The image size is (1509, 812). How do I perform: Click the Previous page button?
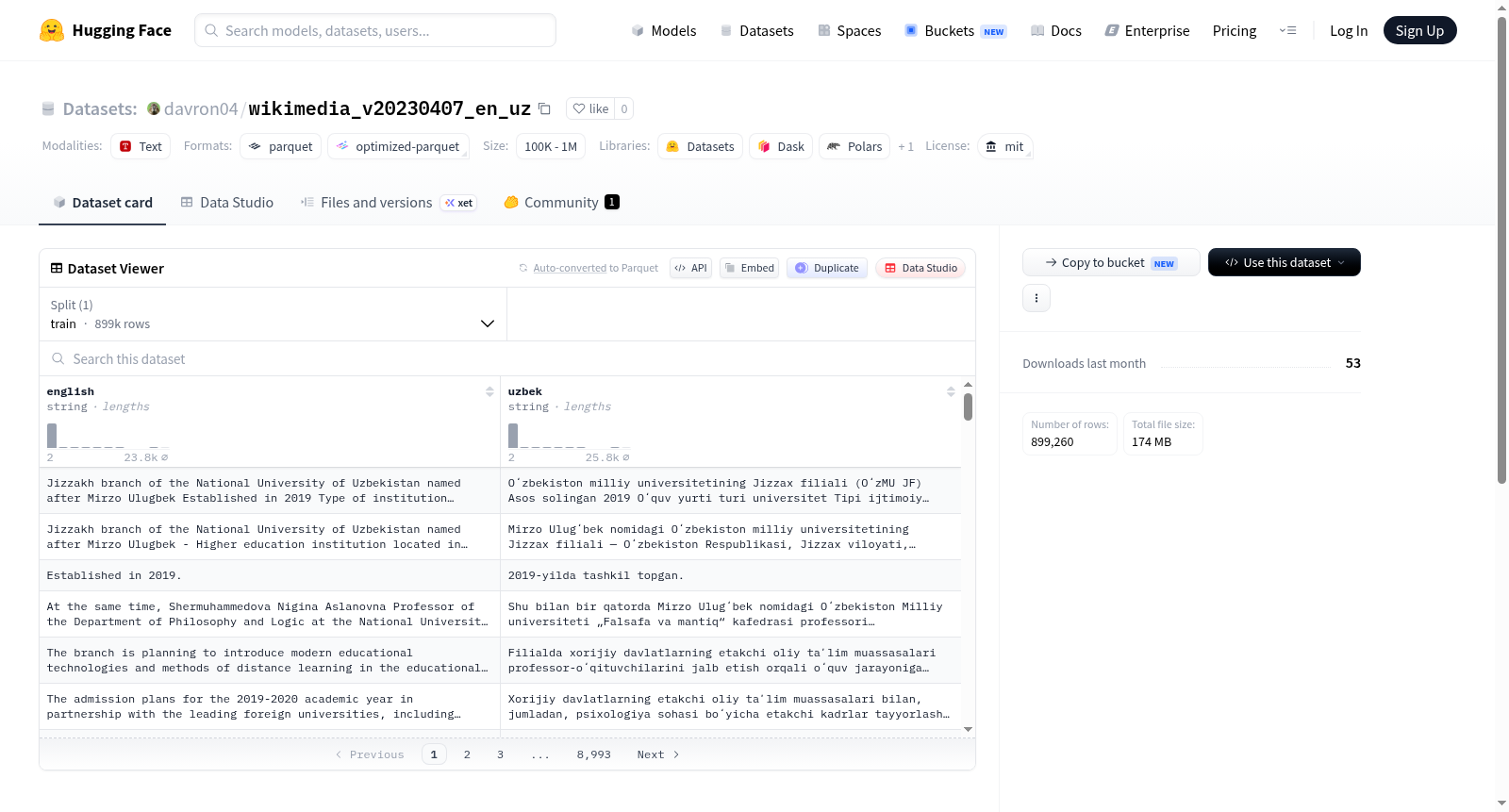[x=370, y=754]
